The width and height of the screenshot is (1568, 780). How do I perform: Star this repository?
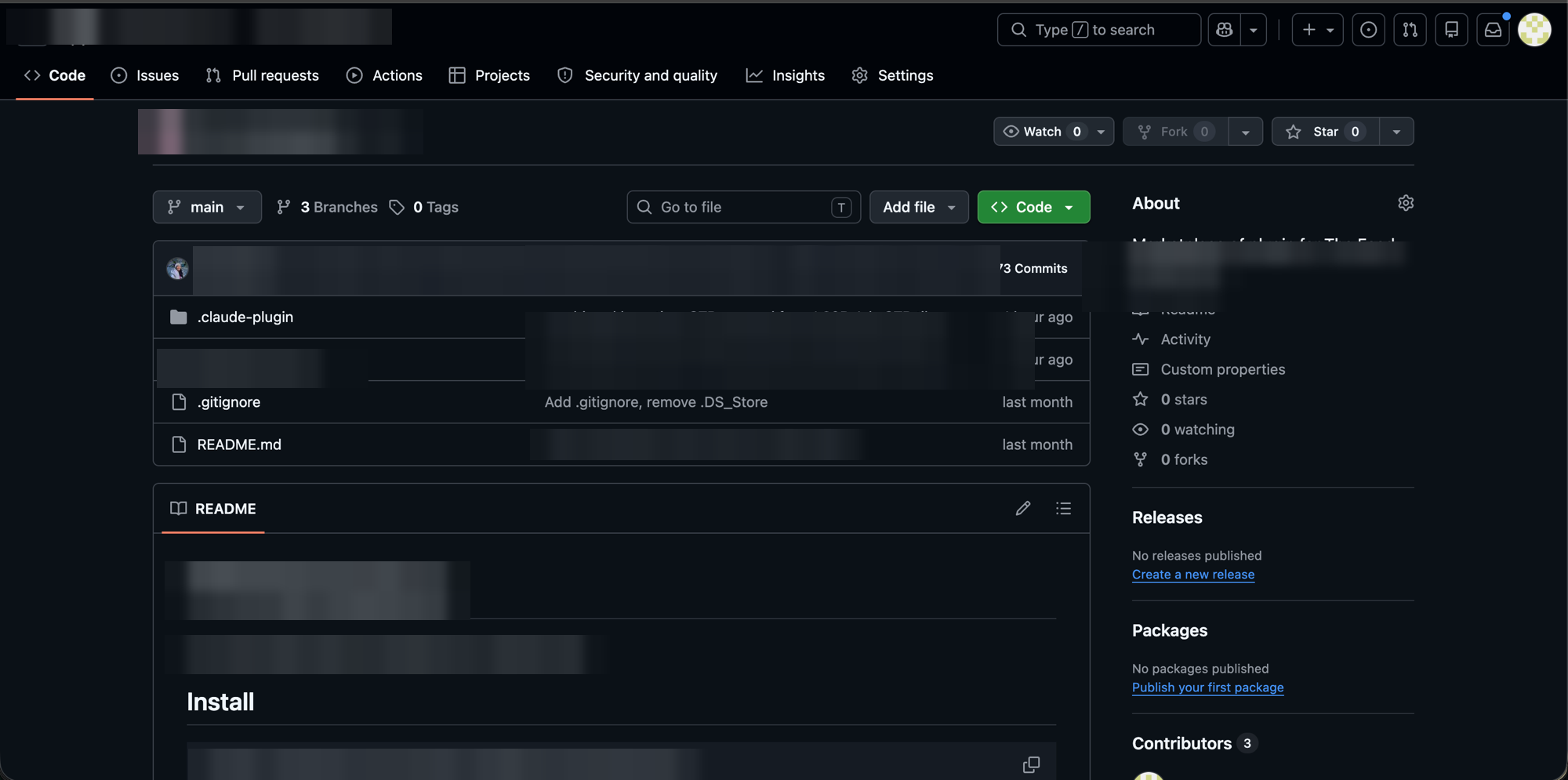[x=1325, y=132]
